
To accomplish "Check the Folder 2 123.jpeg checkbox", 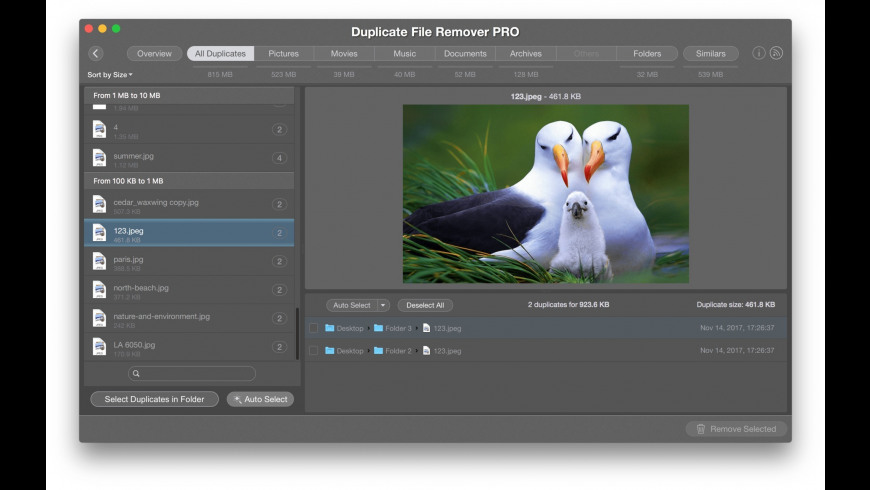I will tap(314, 351).
